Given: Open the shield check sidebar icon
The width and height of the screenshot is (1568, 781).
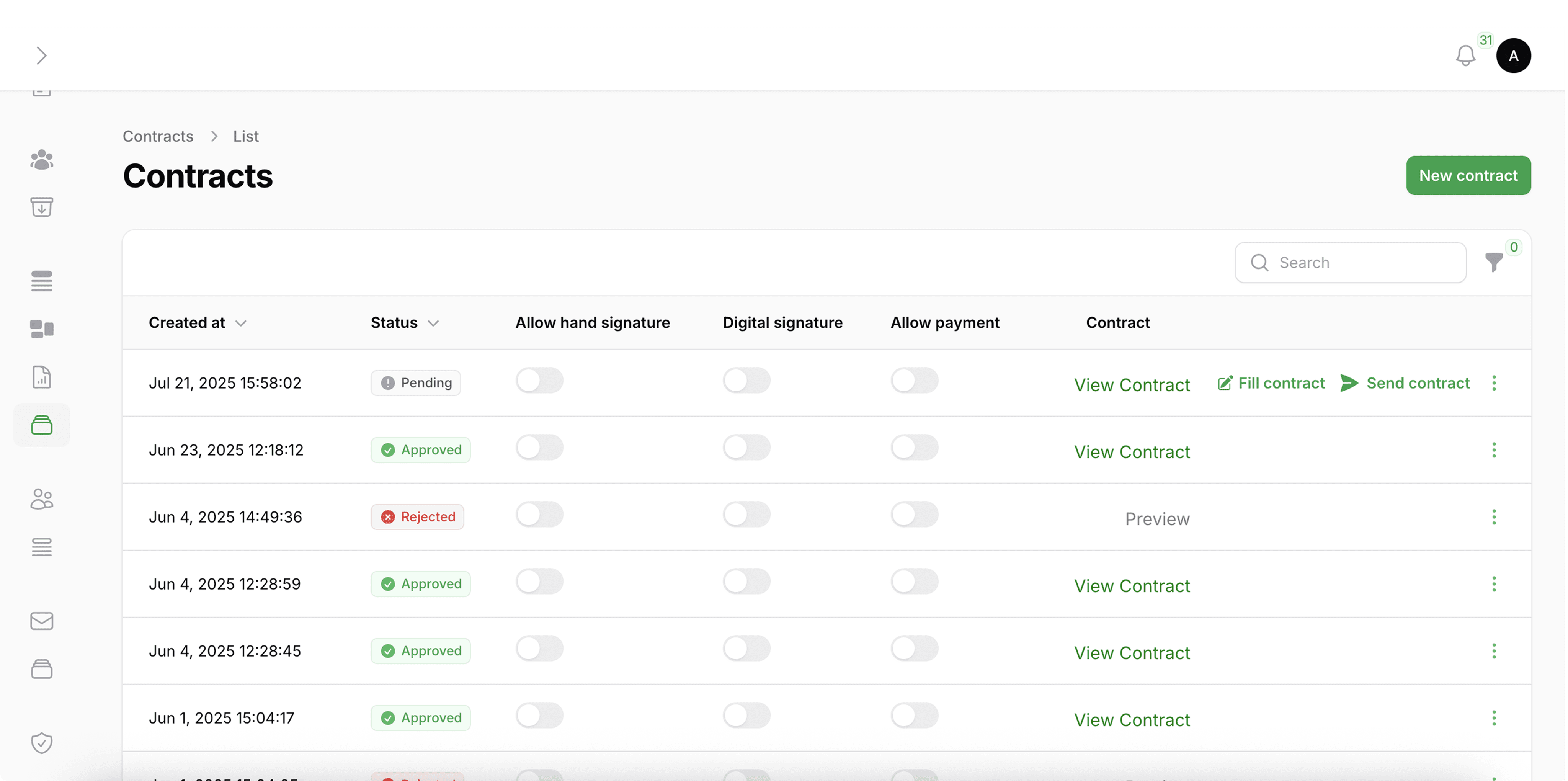Looking at the screenshot, I should pyautogui.click(x=41, y=743).
